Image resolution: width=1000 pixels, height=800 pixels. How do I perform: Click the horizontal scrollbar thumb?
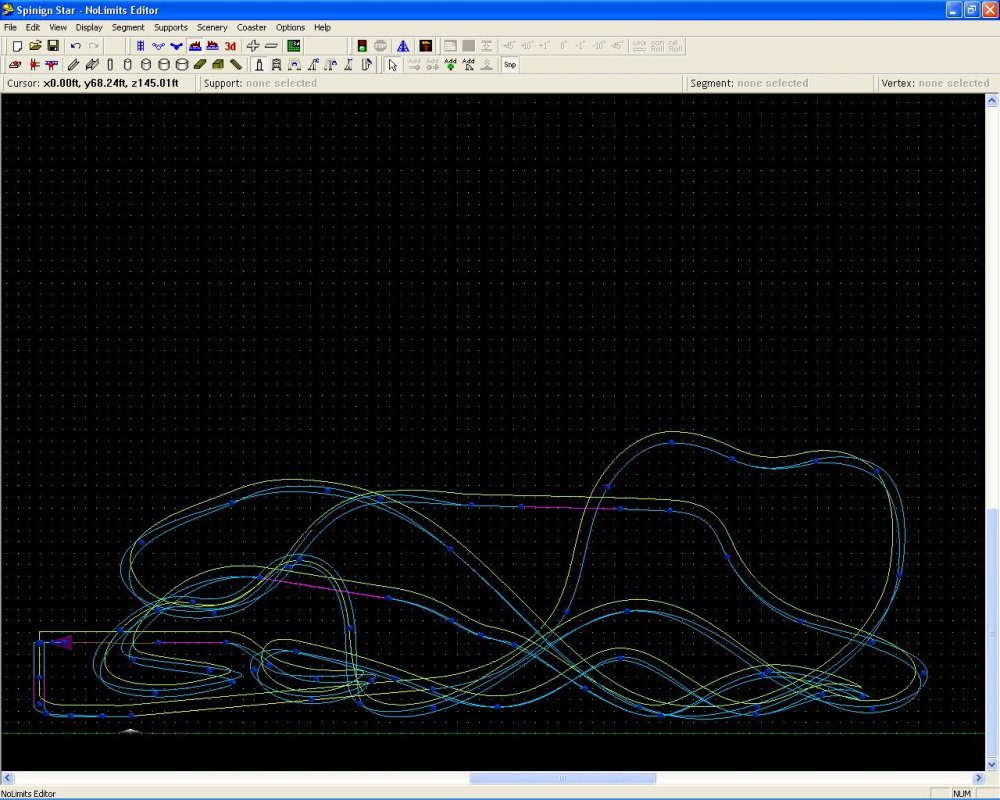click(x=563, y=778)
